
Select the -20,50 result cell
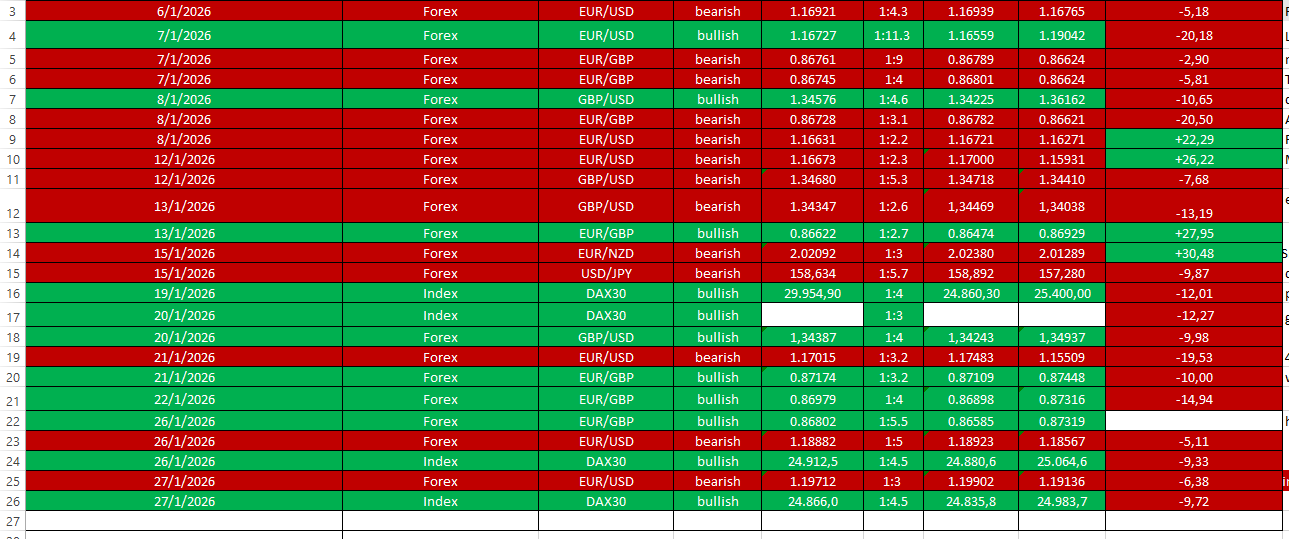pyautogui.click(x=1194, y=119)
